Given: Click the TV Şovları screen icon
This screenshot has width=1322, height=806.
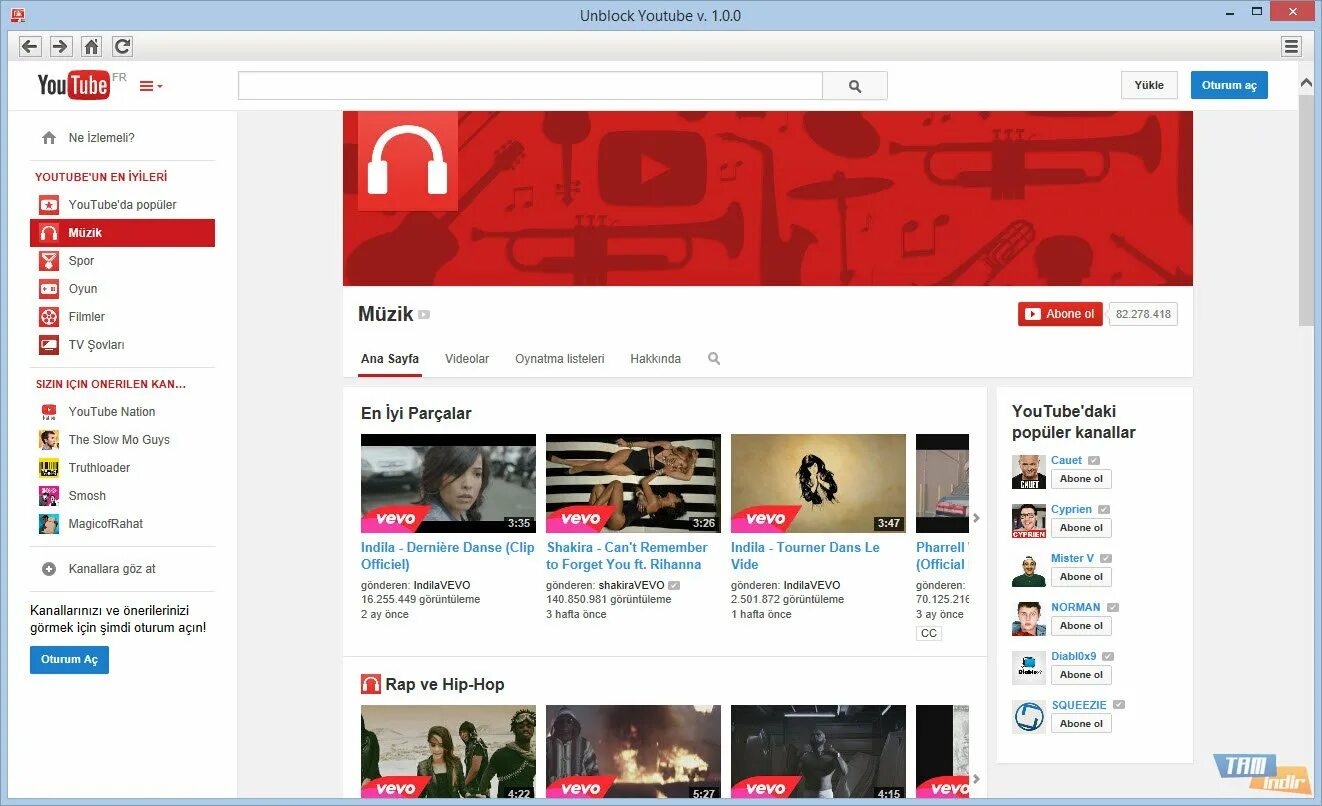Looking at the screenshot, I should click(x=49, y=345).
